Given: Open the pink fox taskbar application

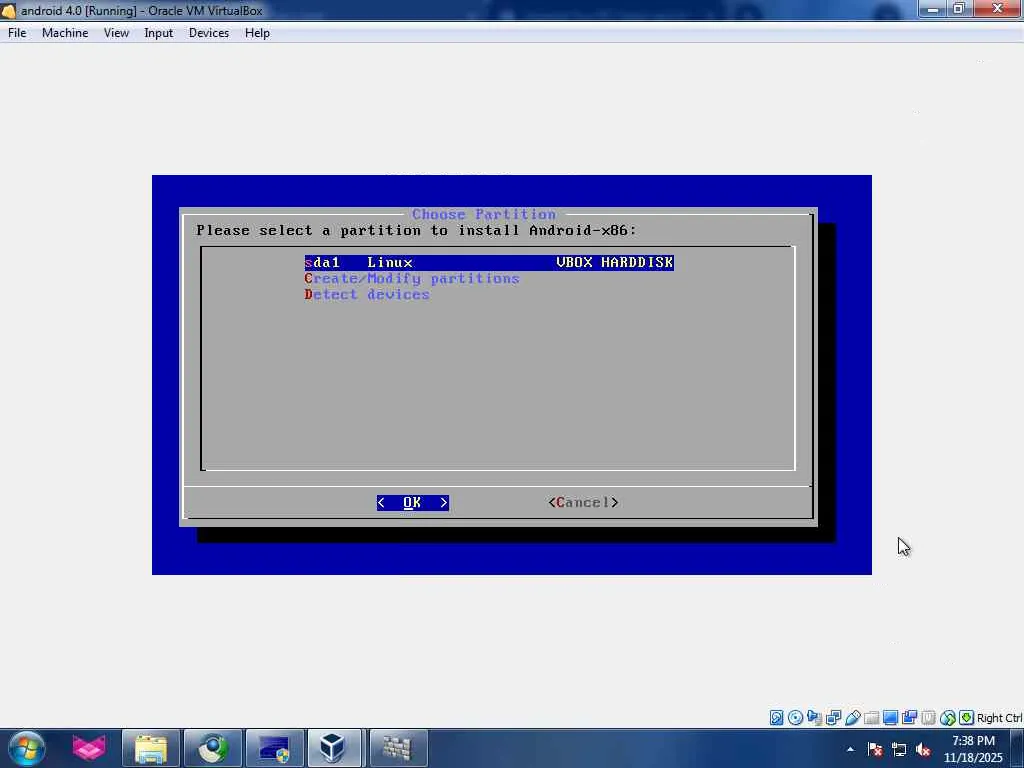Looking at the screenshot, I should tap(89, 748).
